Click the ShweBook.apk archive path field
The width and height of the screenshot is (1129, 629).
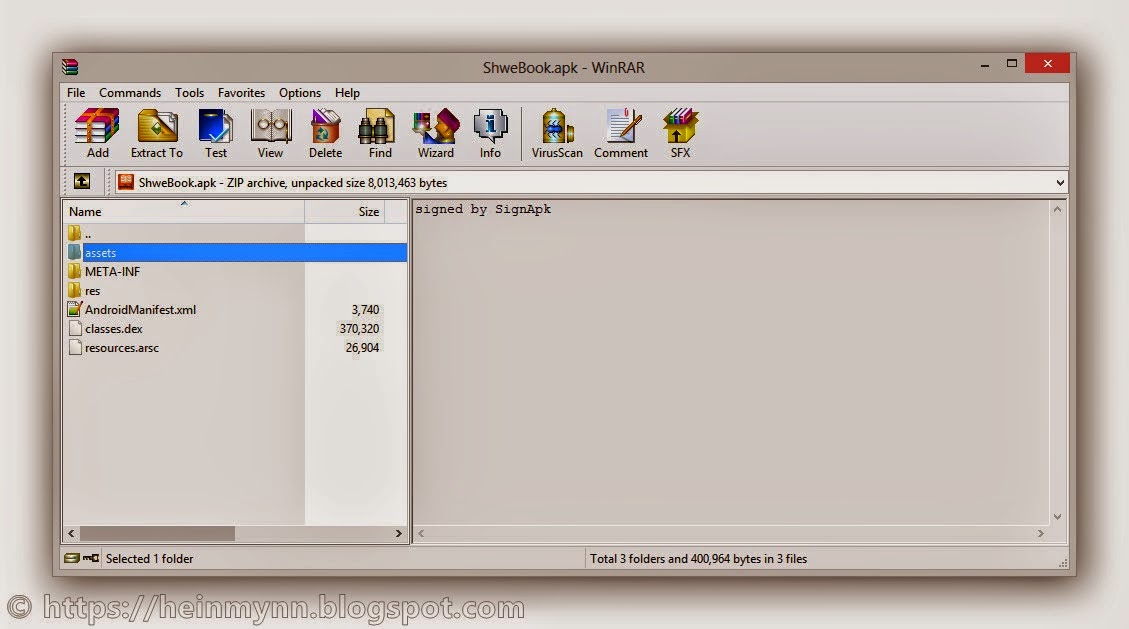(589, 183)
